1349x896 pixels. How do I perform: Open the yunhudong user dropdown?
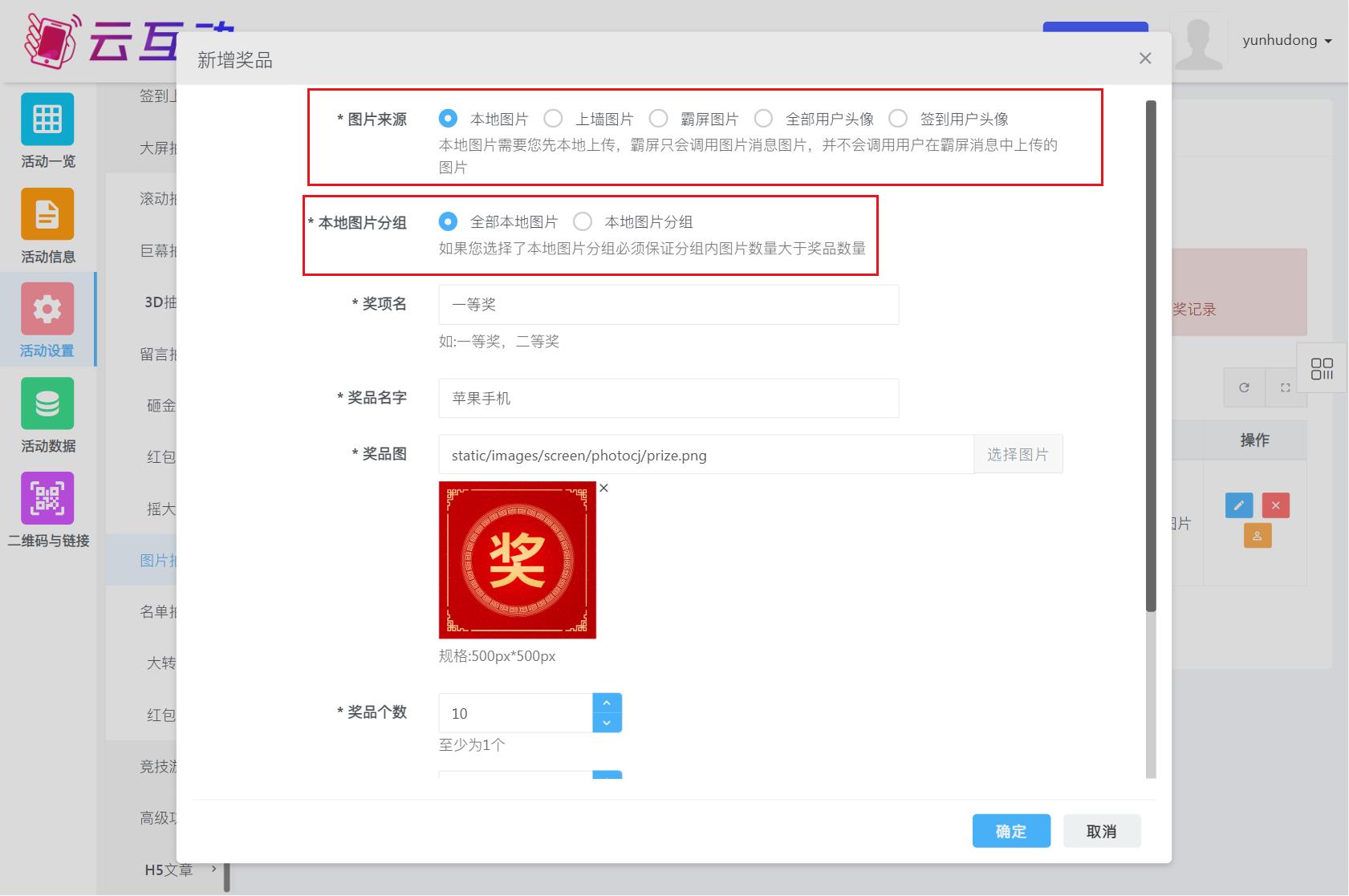tap(1286, 40)
